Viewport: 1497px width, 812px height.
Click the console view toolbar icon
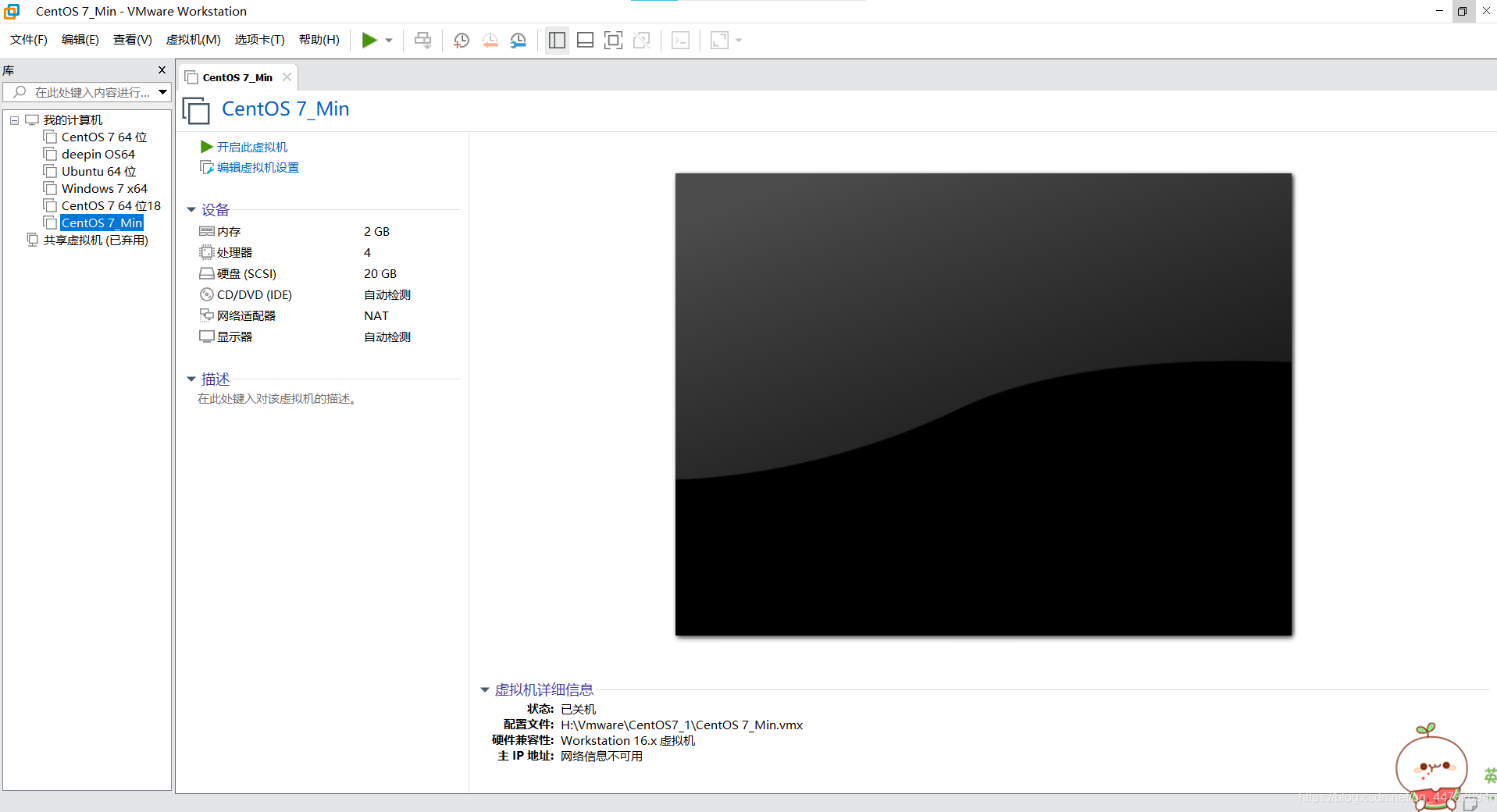pyautogui.click(x=680, y=40)
